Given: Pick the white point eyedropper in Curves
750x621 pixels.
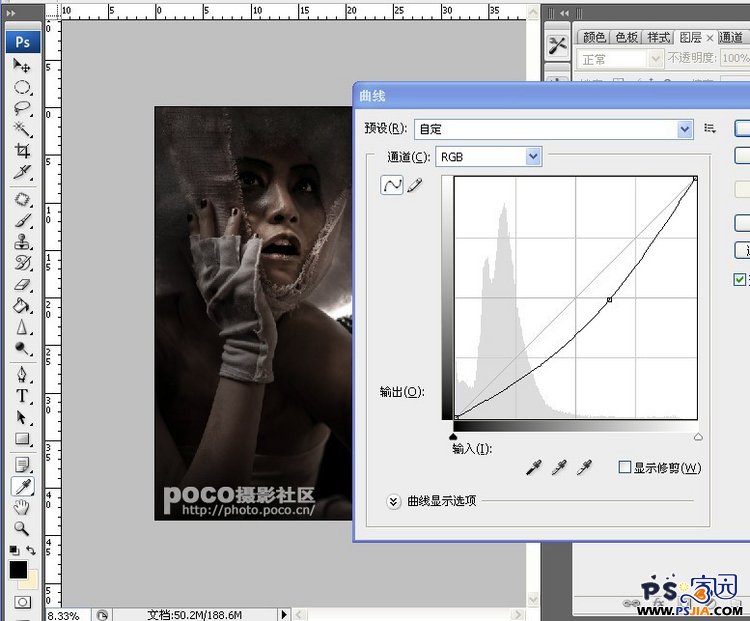Looking at the screenshot, I should [x=585, y=467].
